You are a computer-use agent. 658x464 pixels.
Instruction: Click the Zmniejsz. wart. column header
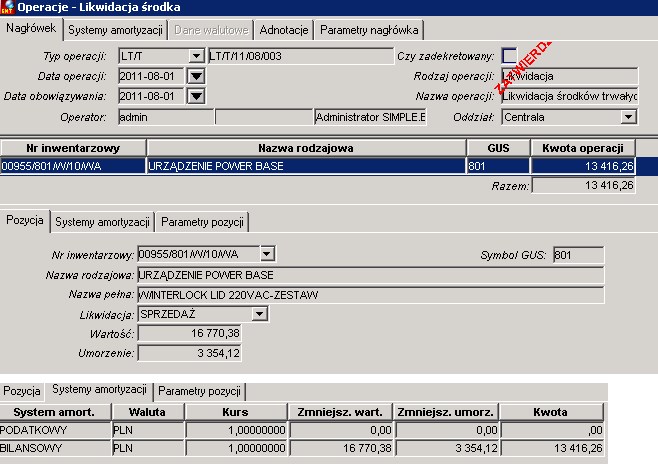pos(340,412)
